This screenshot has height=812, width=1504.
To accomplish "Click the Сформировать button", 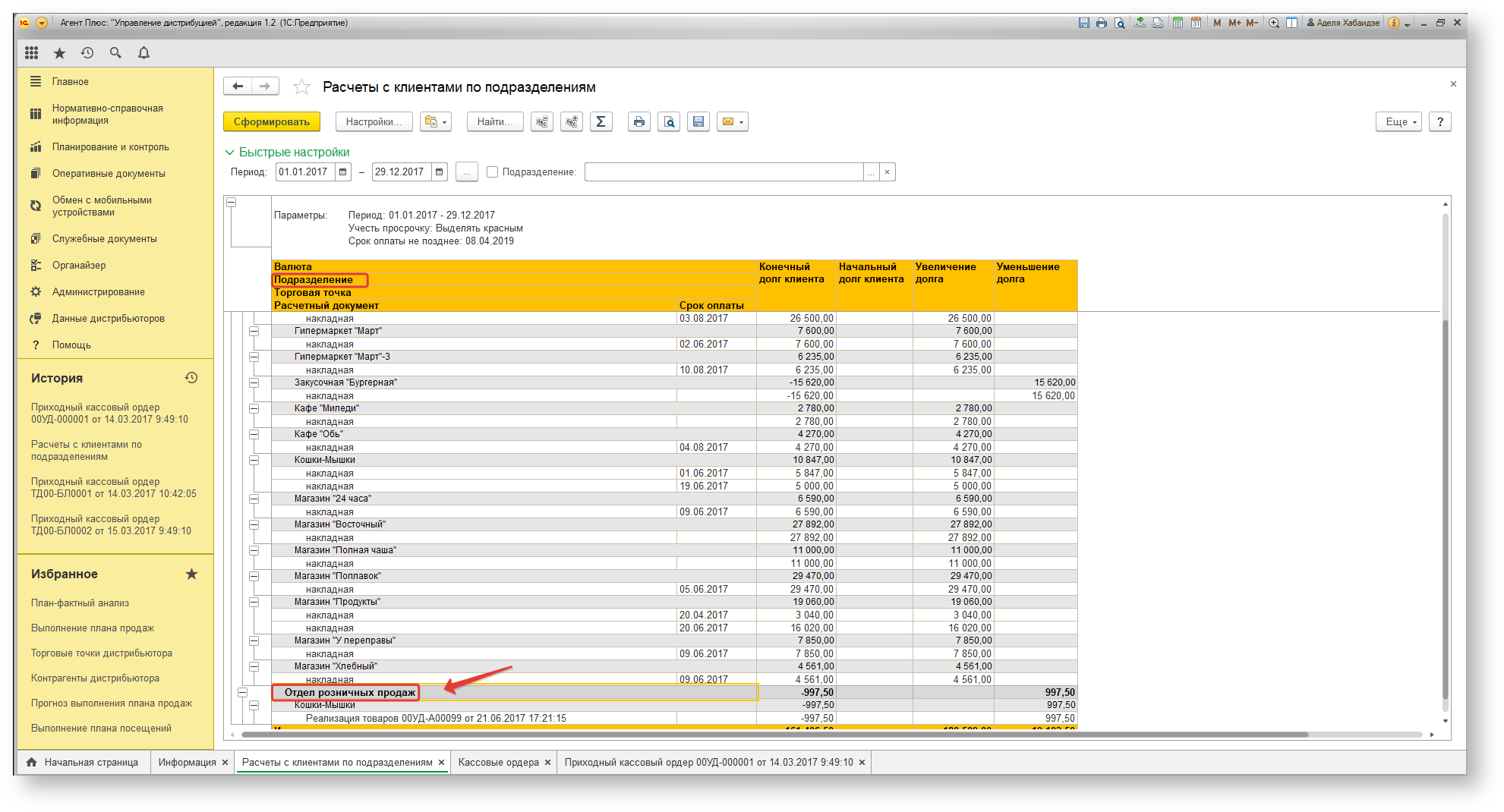I will (x=272, y=121).
